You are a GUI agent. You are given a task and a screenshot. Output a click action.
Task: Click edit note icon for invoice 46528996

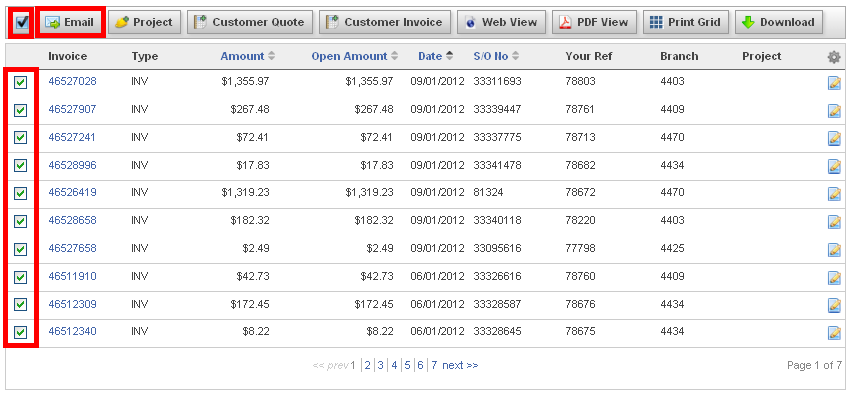coord(834,166)
